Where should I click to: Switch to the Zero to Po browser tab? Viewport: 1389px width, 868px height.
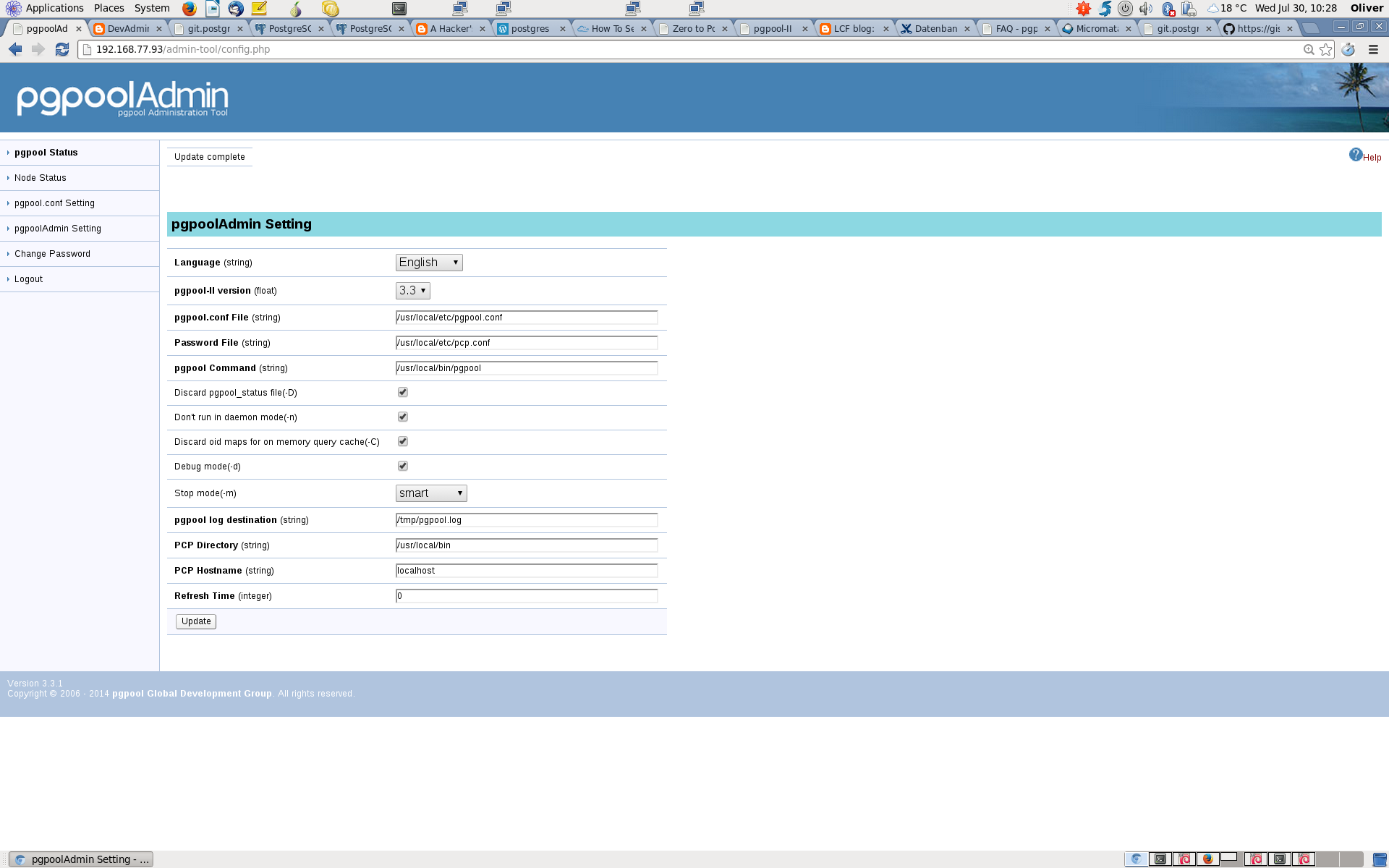click(693, 29)
